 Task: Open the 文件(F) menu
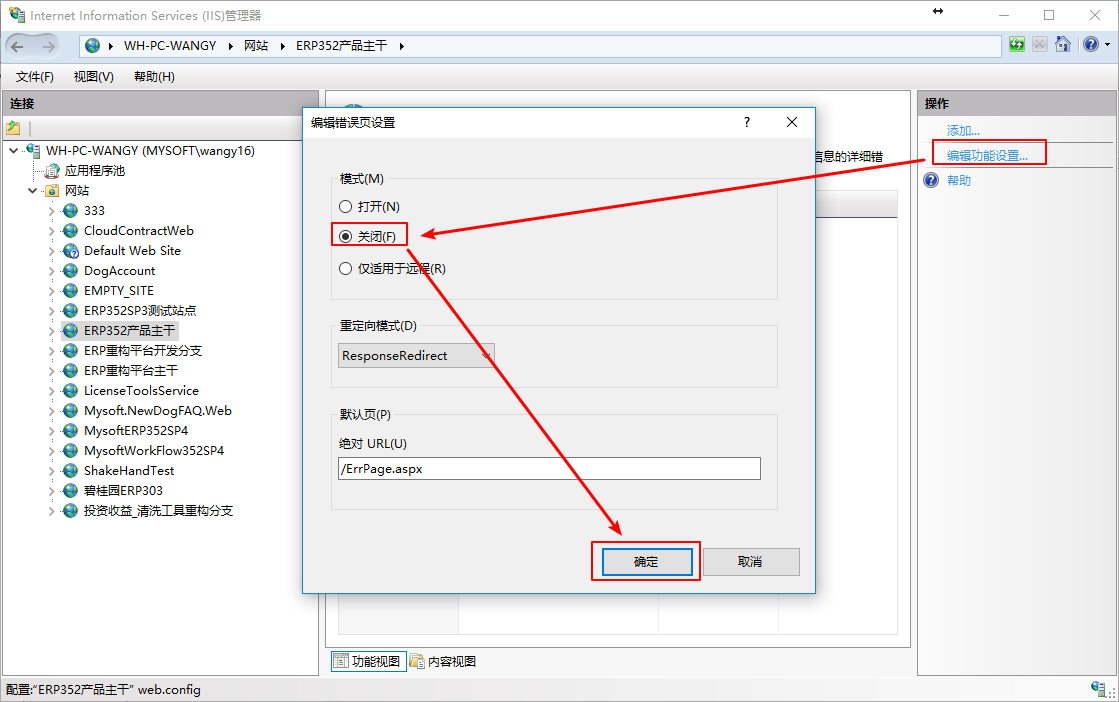point(35,77)
